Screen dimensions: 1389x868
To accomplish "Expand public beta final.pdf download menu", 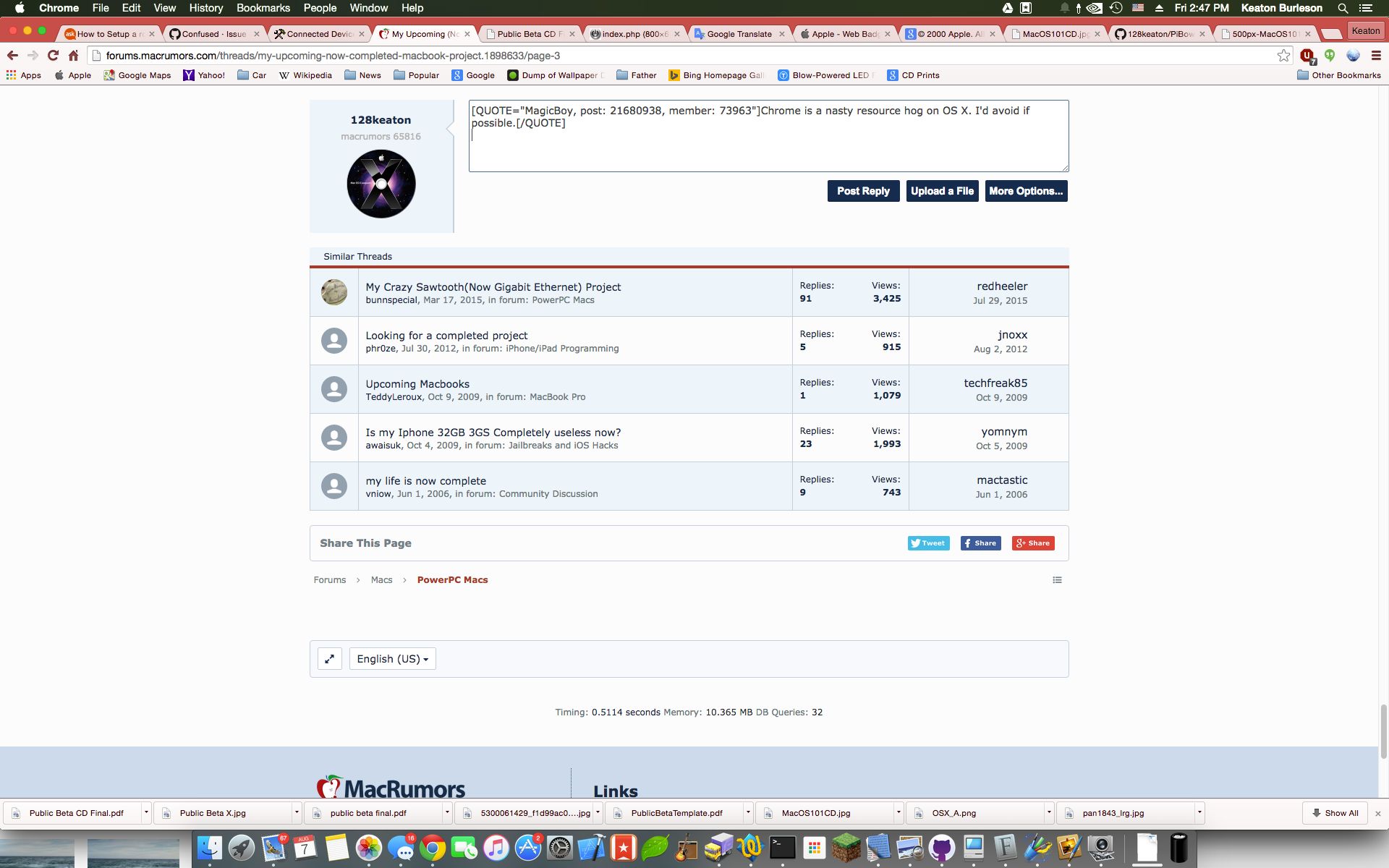I will pos(447,813).
